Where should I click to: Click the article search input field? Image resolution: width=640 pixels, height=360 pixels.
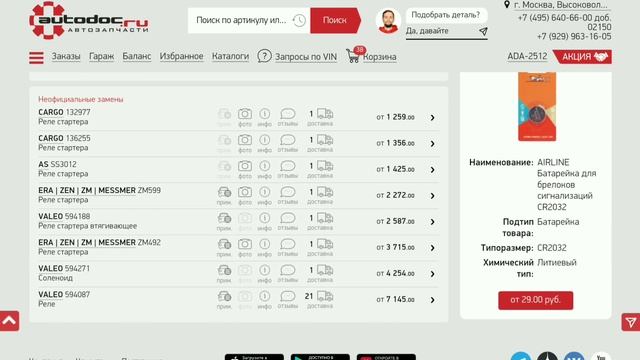tap(242, 20)
